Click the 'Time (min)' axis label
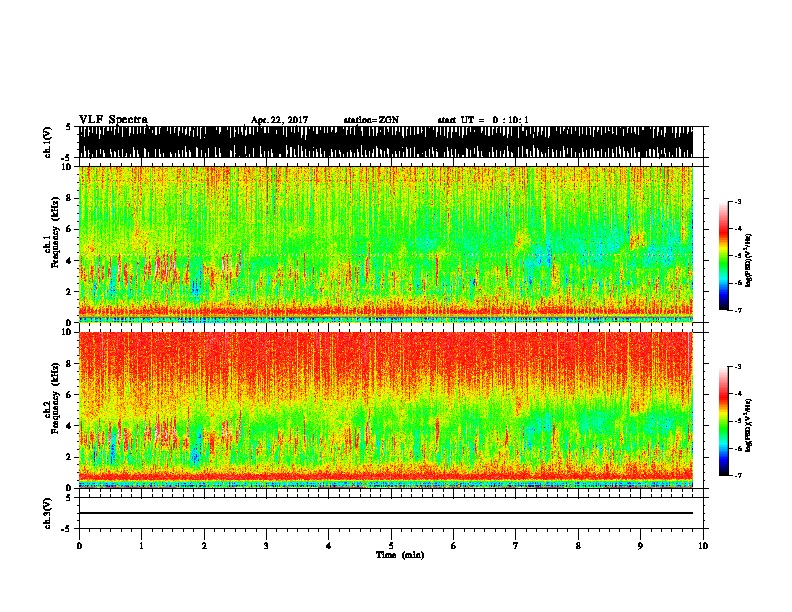The image size is (792, 612). [400, 555]
